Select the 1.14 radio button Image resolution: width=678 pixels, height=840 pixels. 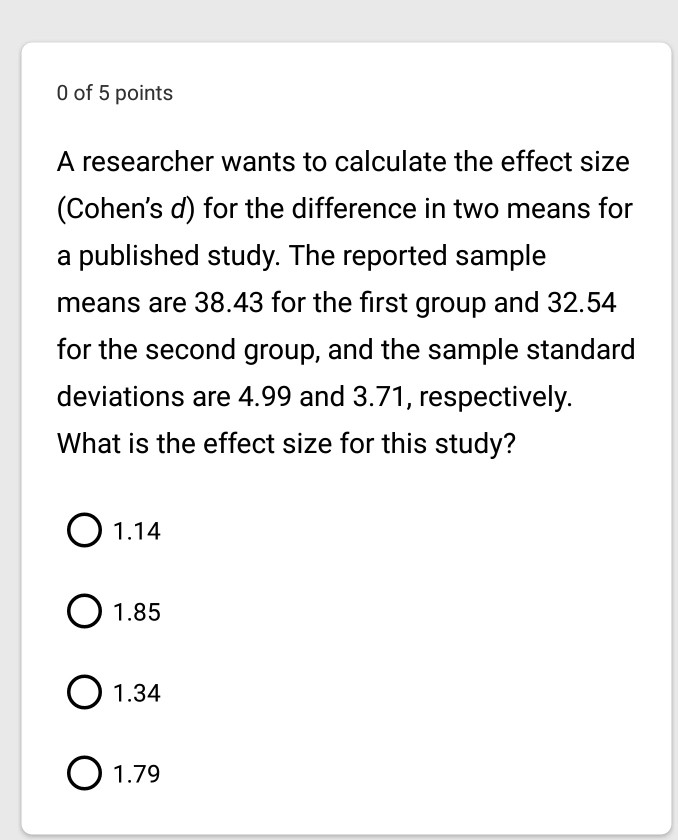pyautogui.click(x=84, y=532)
